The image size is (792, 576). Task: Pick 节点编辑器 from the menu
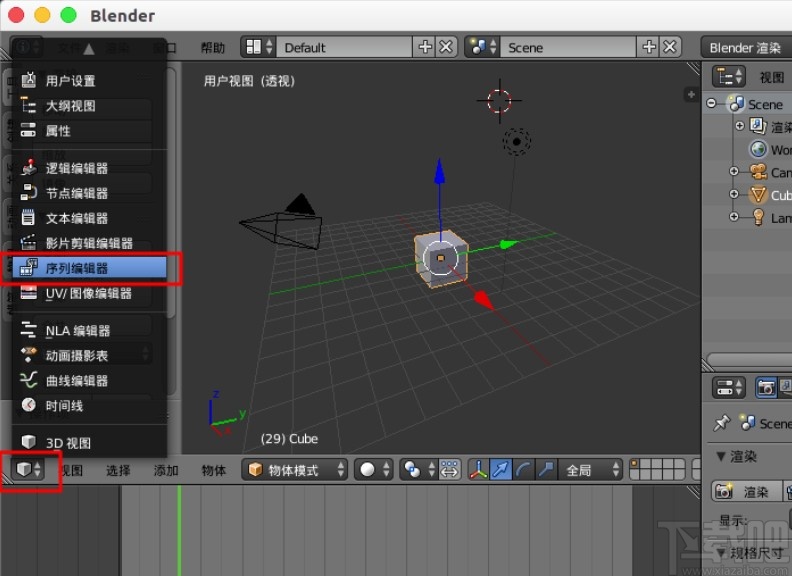coord(89,193)
